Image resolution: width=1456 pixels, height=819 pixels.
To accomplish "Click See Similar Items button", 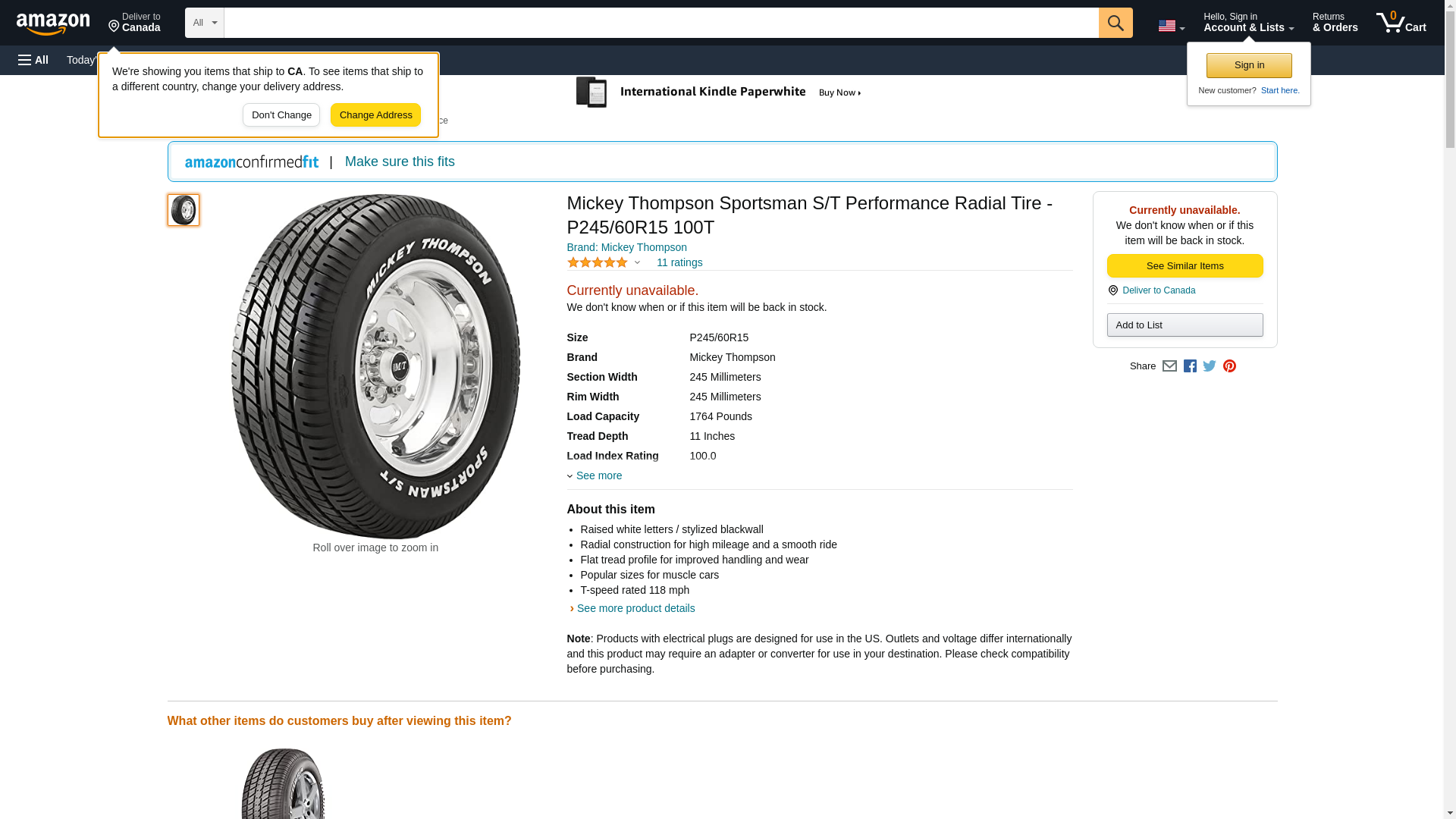I will 1185,266.
